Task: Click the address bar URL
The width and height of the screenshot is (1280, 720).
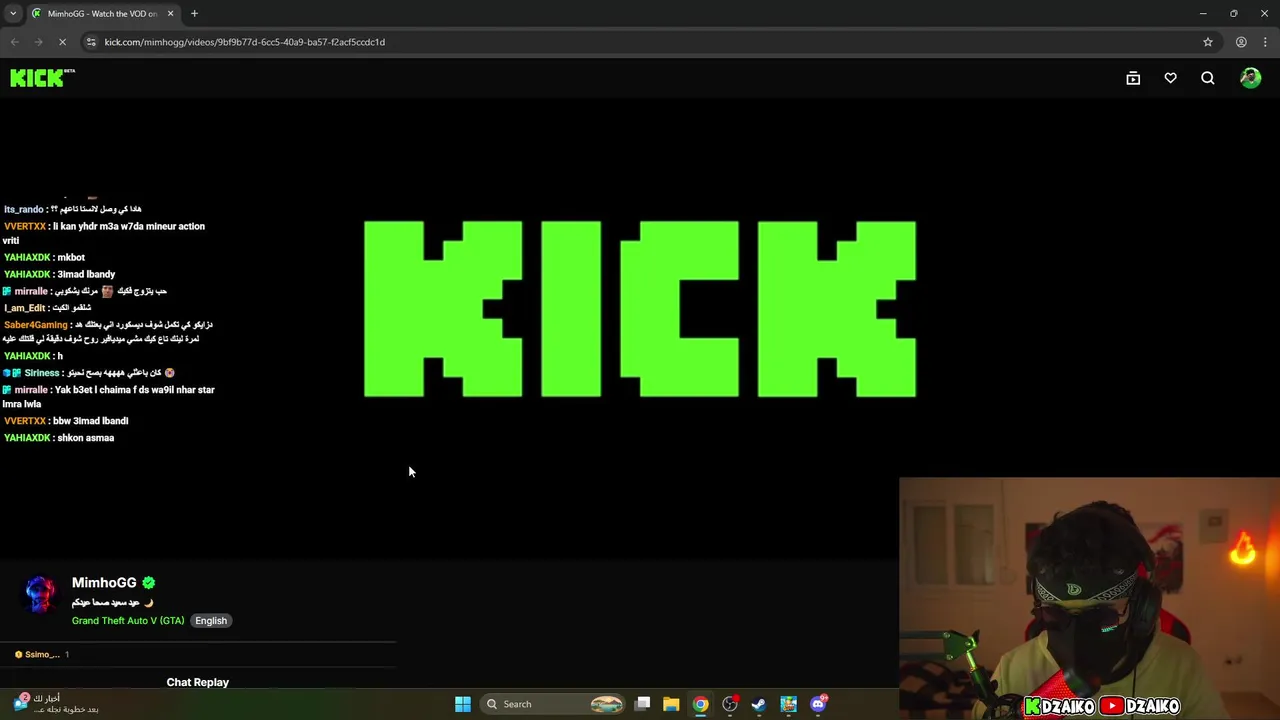Action: coord(244,42)
